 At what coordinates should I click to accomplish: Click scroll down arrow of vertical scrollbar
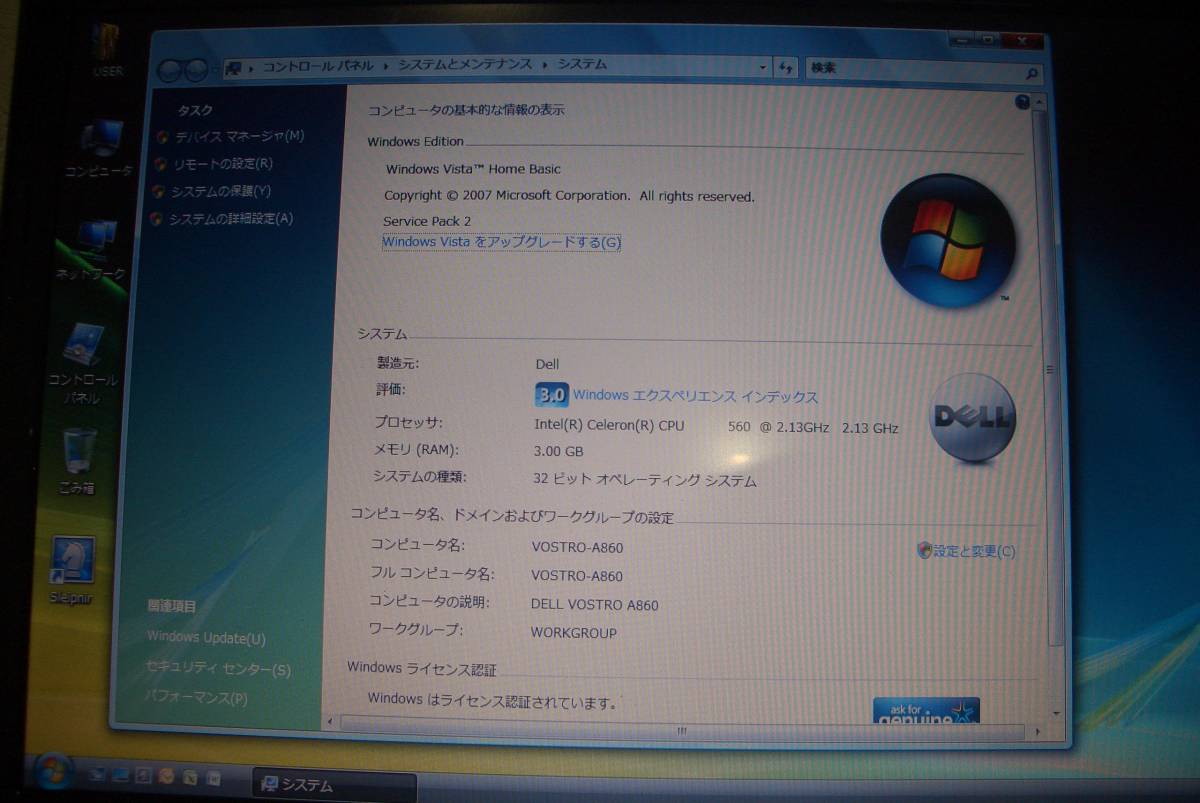[x=1057, y=713]
